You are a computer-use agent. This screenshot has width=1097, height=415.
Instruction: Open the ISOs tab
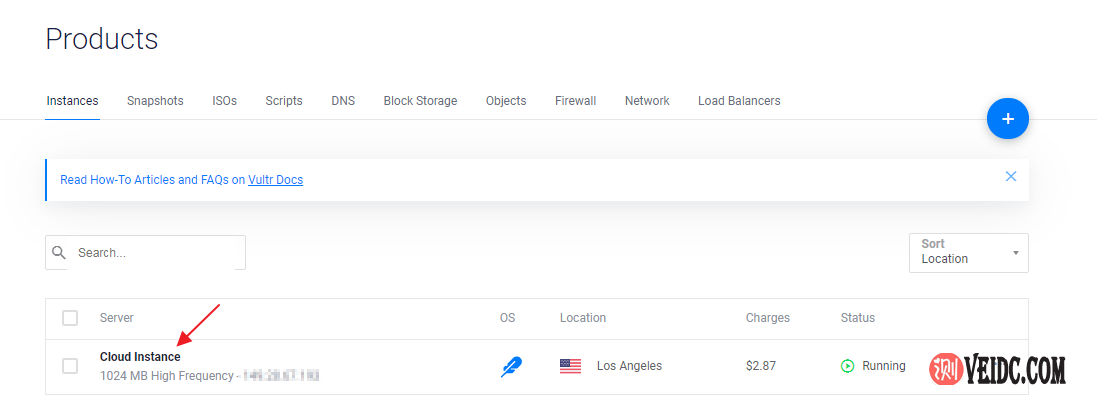pos(224,101)
